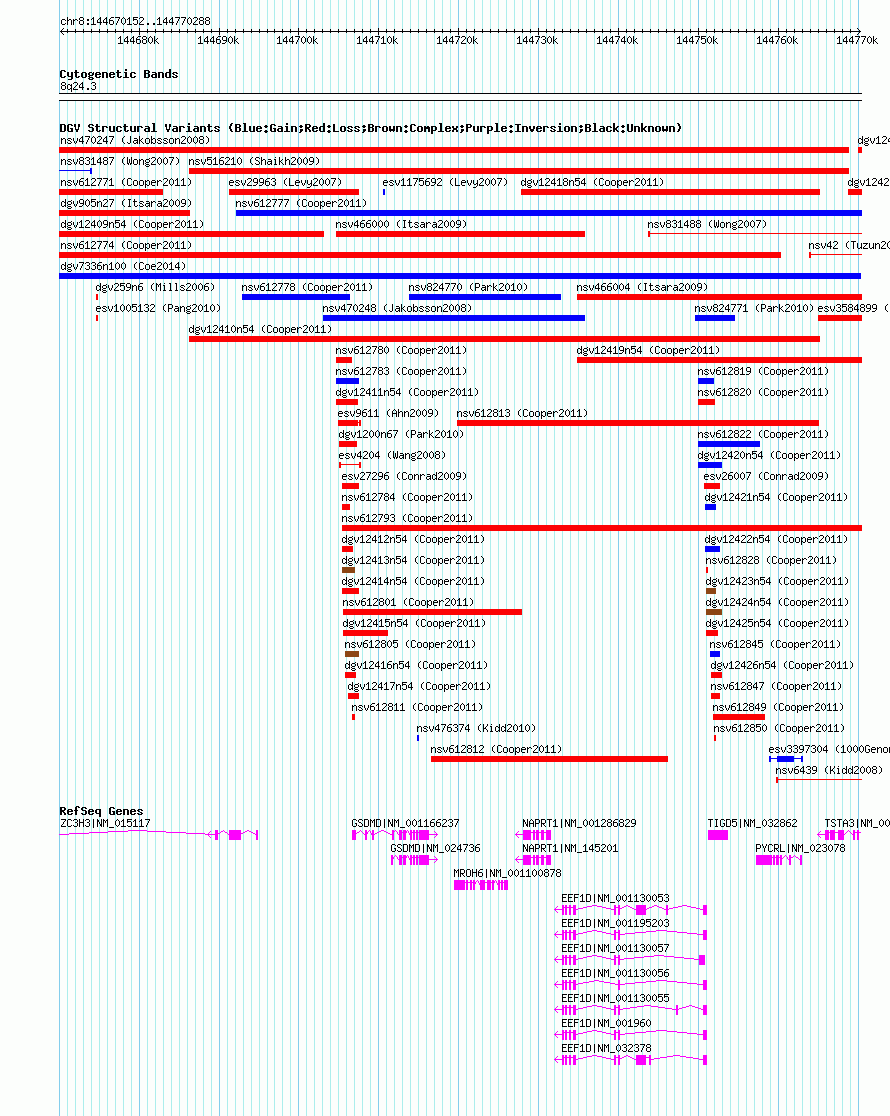Click the DGV Structural Variants track title

point(370,128)
